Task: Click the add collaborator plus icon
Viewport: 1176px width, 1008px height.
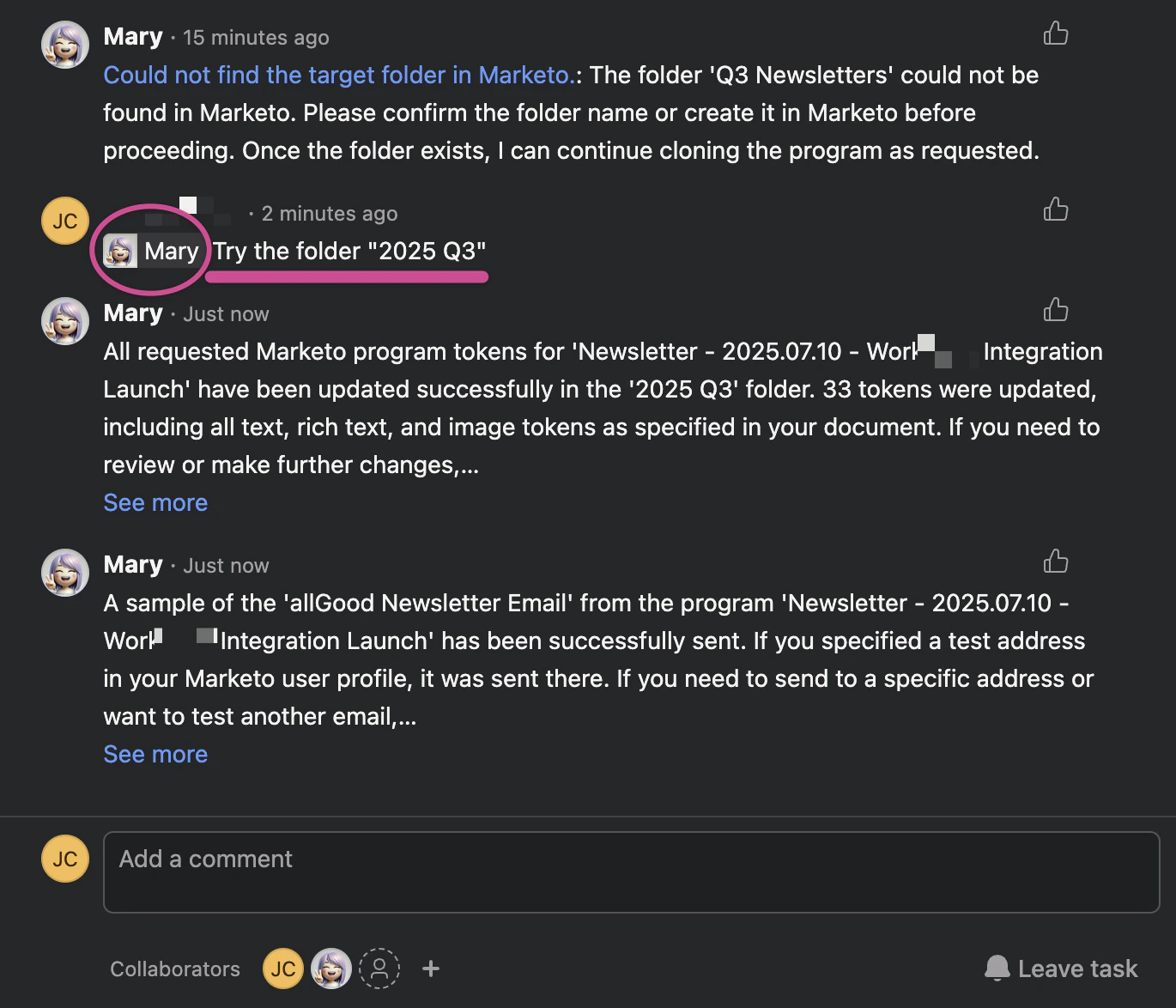Action: (x=430, y=968)
